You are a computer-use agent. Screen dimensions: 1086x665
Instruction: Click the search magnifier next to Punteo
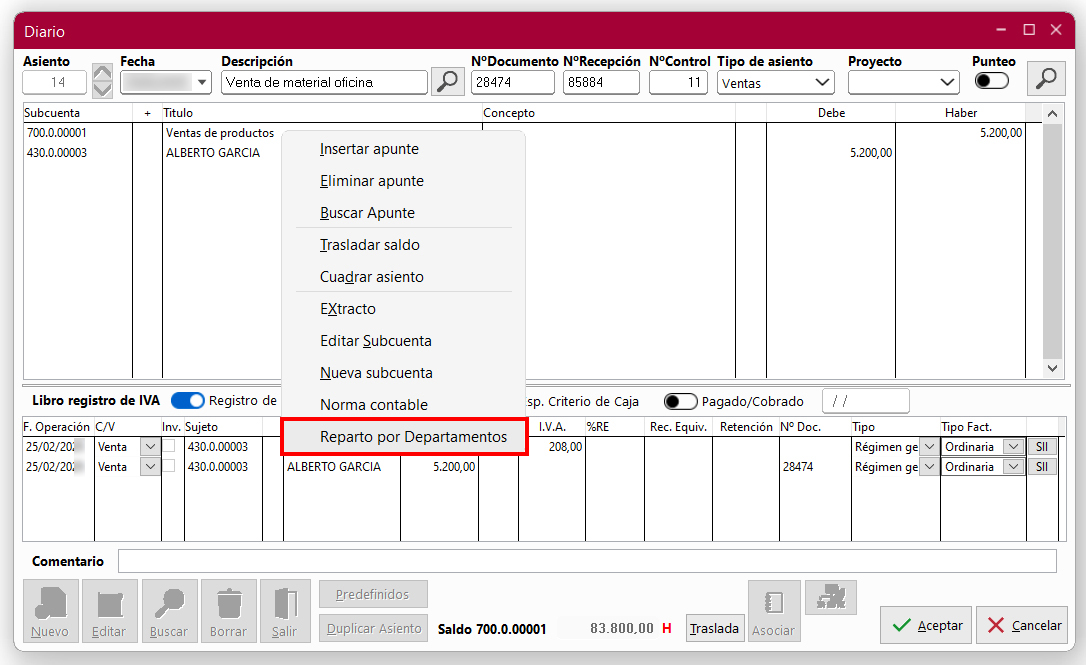(x=1046, y=80)
